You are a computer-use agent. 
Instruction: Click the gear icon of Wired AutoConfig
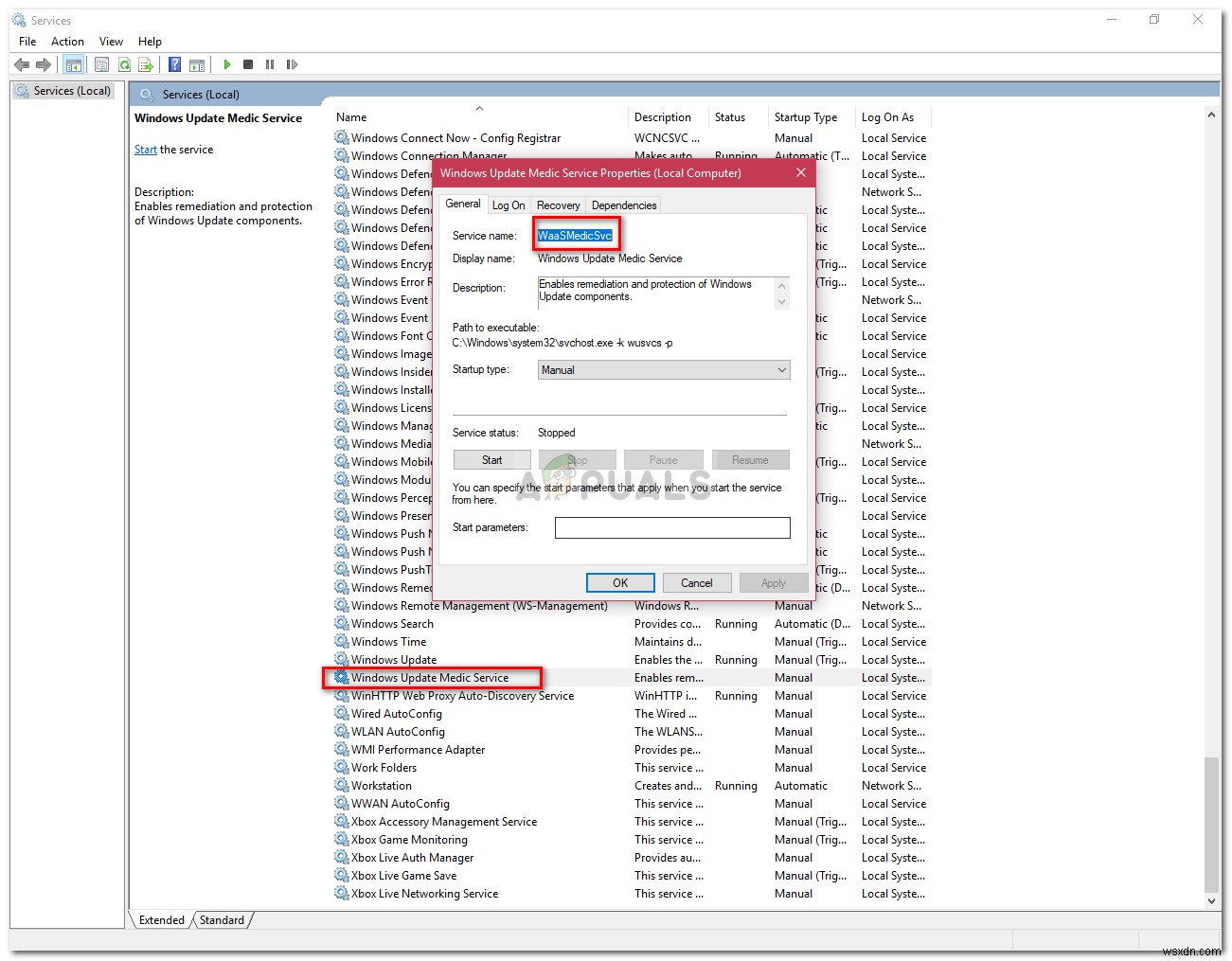point(341,713)
